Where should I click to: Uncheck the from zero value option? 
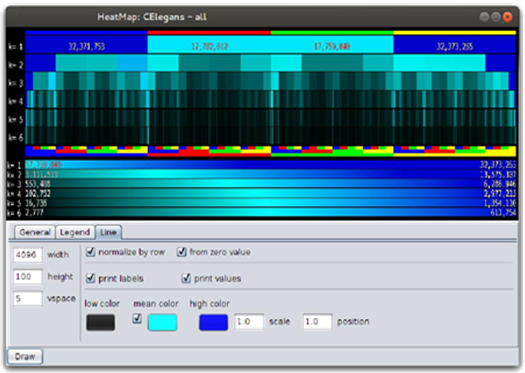pos(181,252)
